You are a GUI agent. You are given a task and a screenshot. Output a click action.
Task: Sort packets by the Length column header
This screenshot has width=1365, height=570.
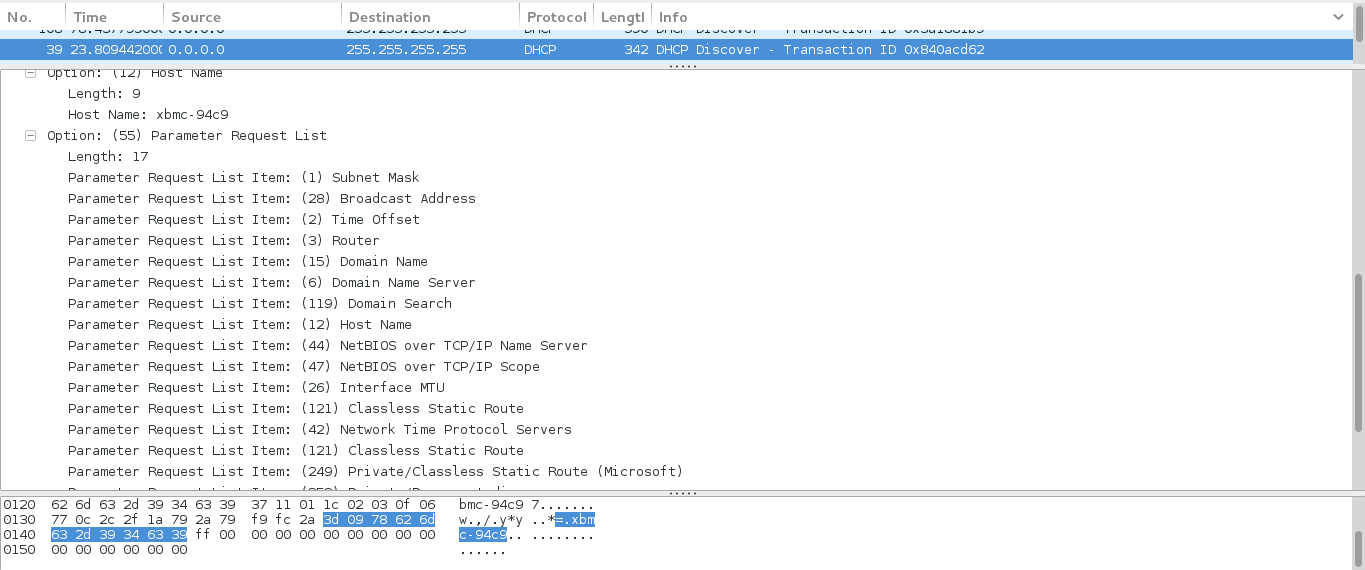coord(623,17)
